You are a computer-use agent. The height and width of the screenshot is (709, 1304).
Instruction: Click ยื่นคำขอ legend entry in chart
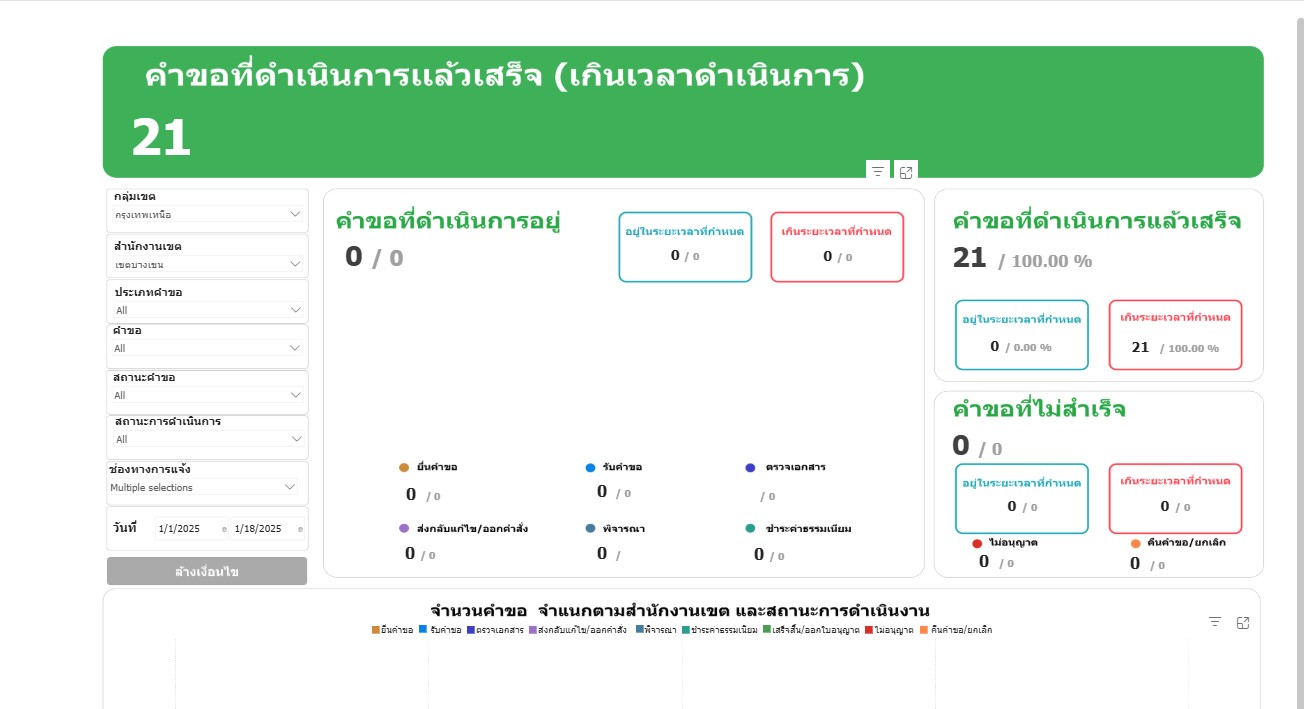392,630
